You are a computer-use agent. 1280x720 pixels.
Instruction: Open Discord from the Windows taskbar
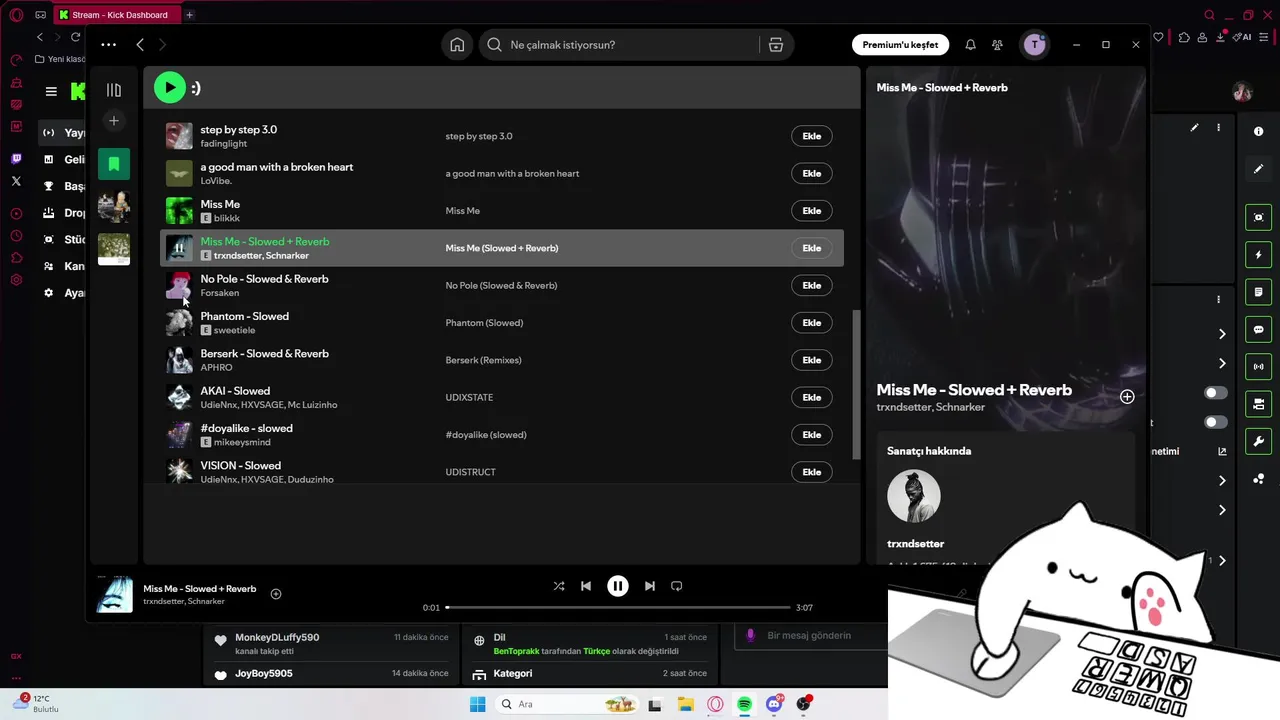click(x=774, y=704)
